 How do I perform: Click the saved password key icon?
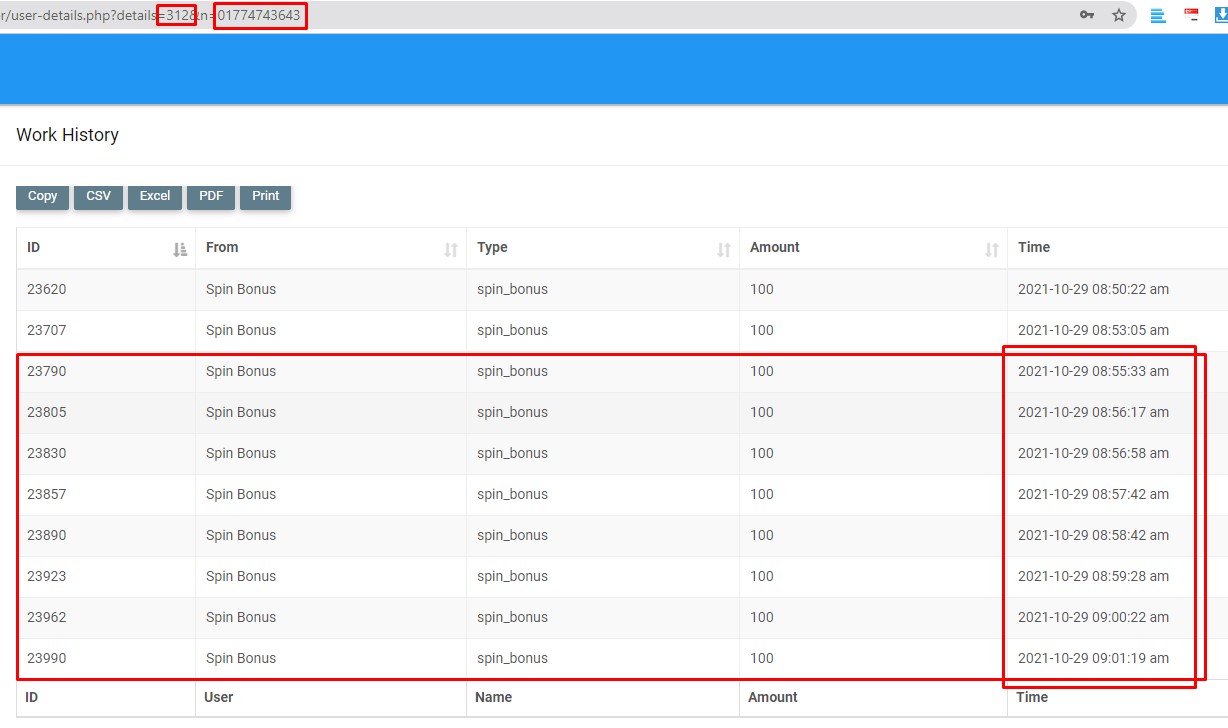(1086, 15)
